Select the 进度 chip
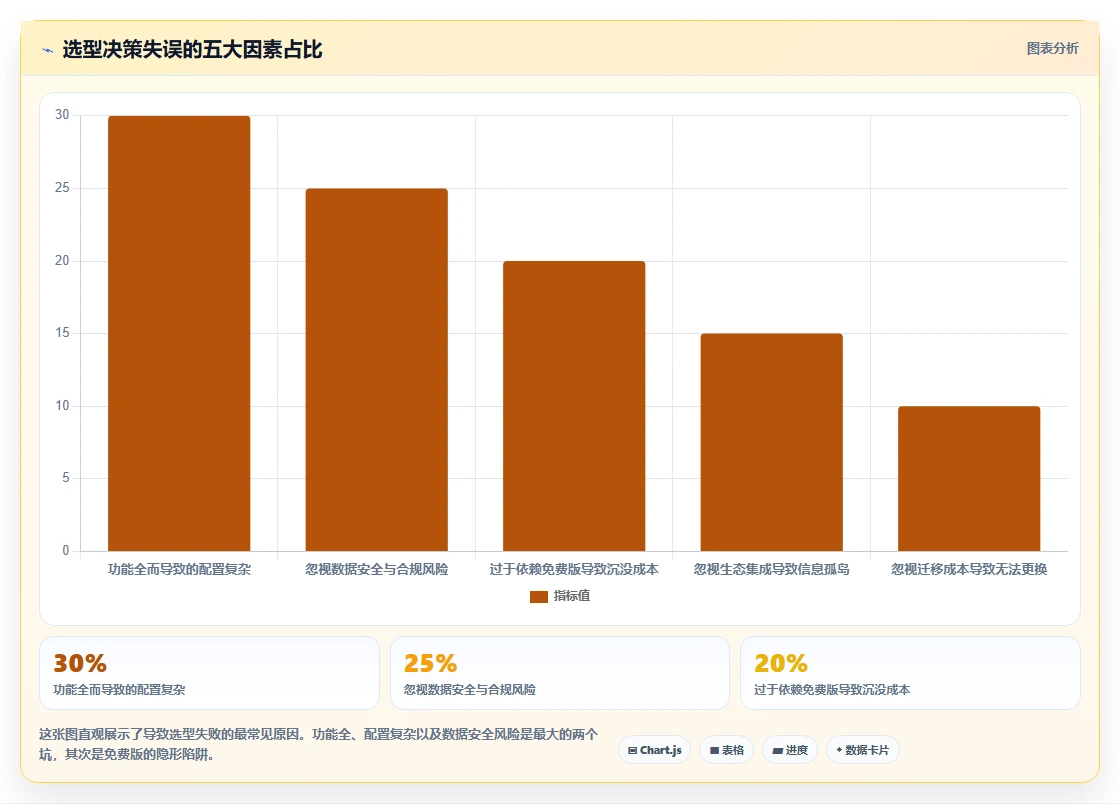Screen dimensions: 1120x804 click(790, 750)
